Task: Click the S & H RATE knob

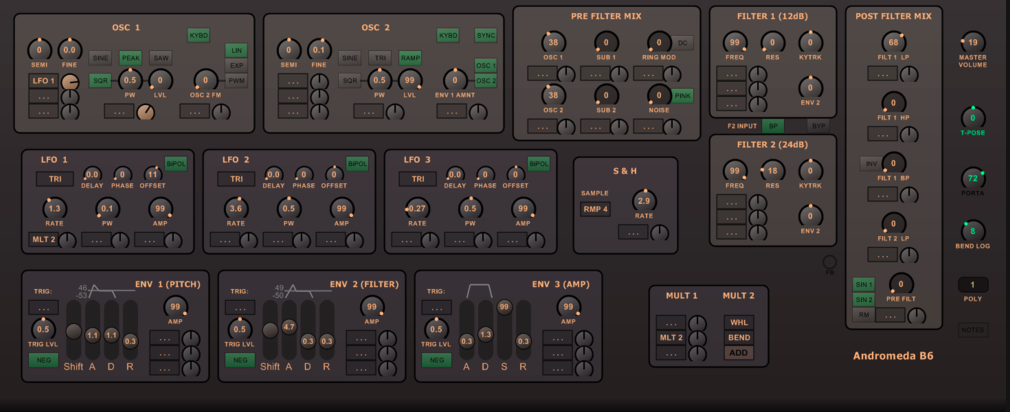Action: (643, 201)
